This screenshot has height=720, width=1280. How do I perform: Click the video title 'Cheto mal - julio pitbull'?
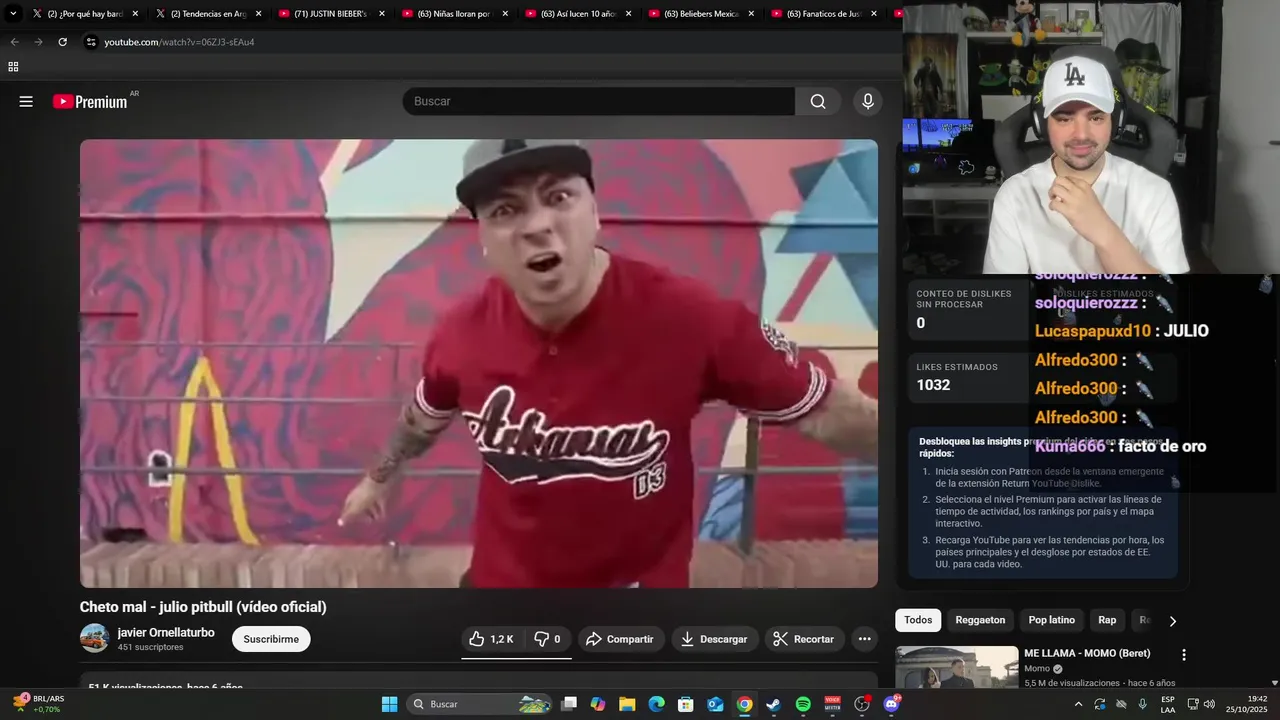tap(203, 607)
